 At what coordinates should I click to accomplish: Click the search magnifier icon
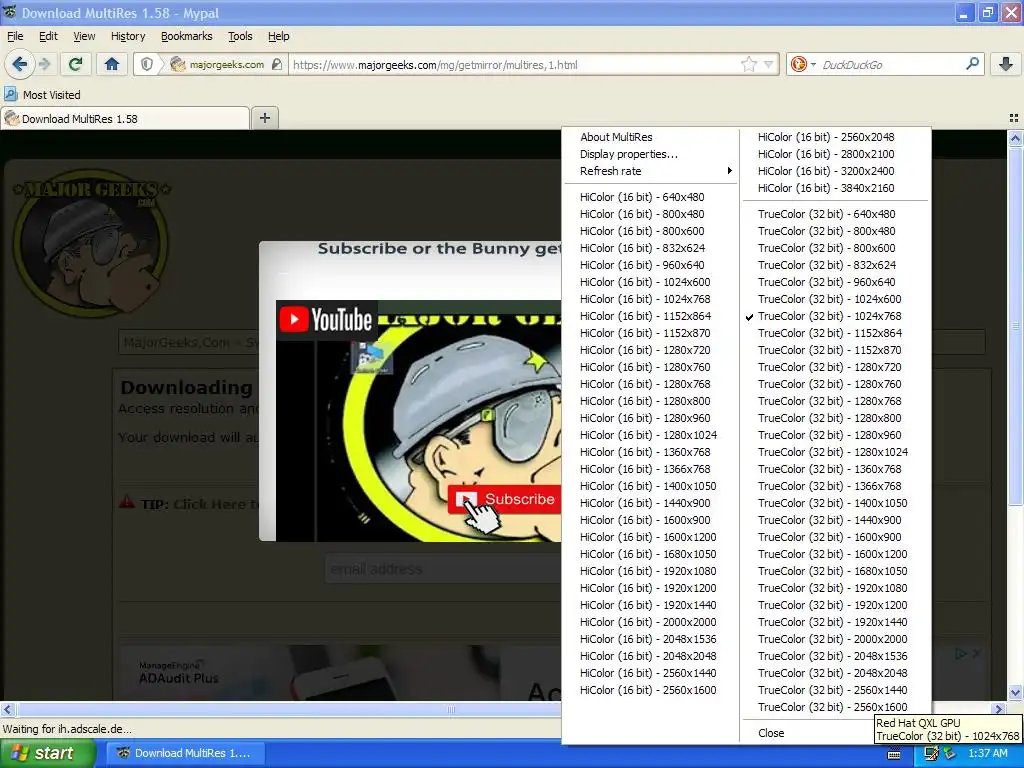[972, 64]
